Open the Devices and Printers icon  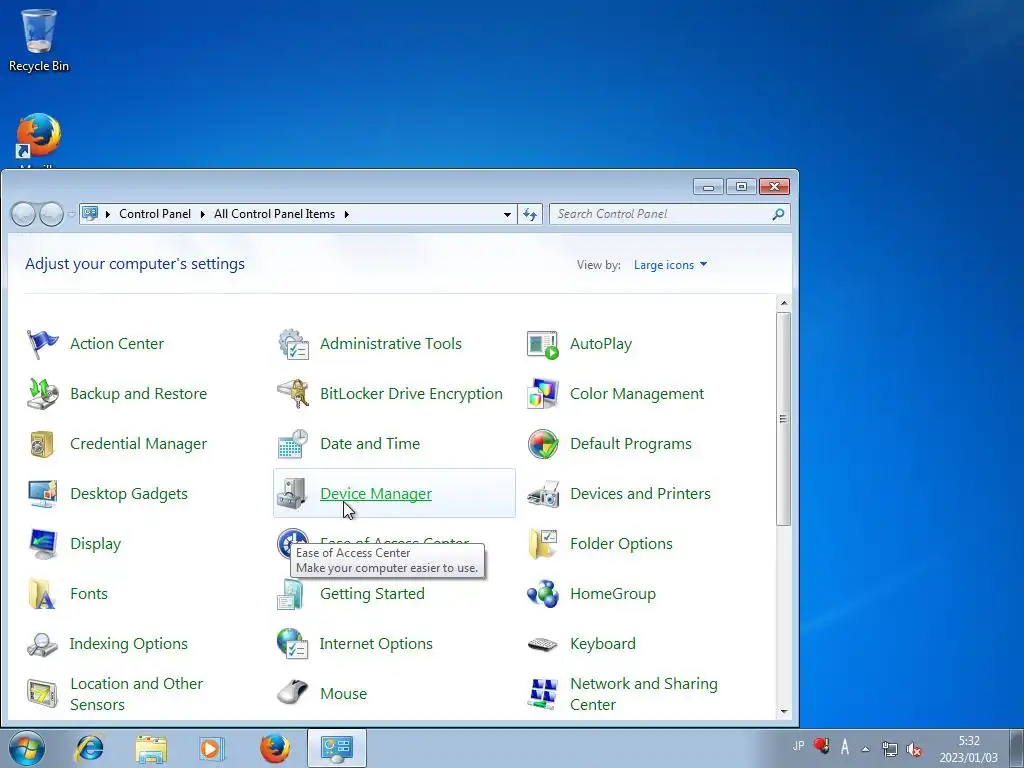[543, 494]
